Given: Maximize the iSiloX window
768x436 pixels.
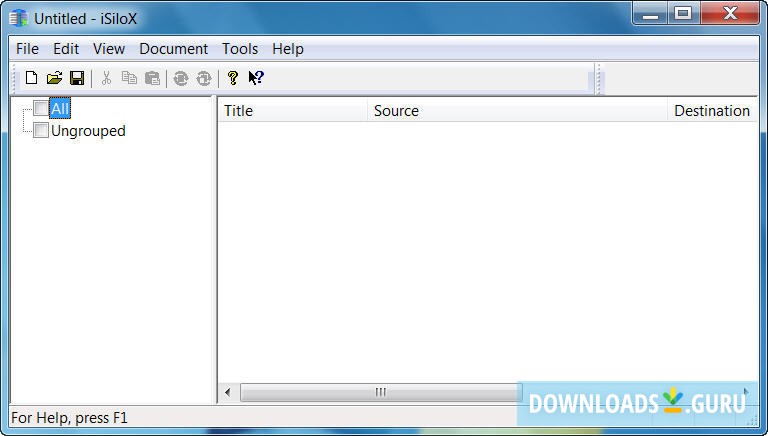Looking at the screenshot, I should (x=684, y=14).
